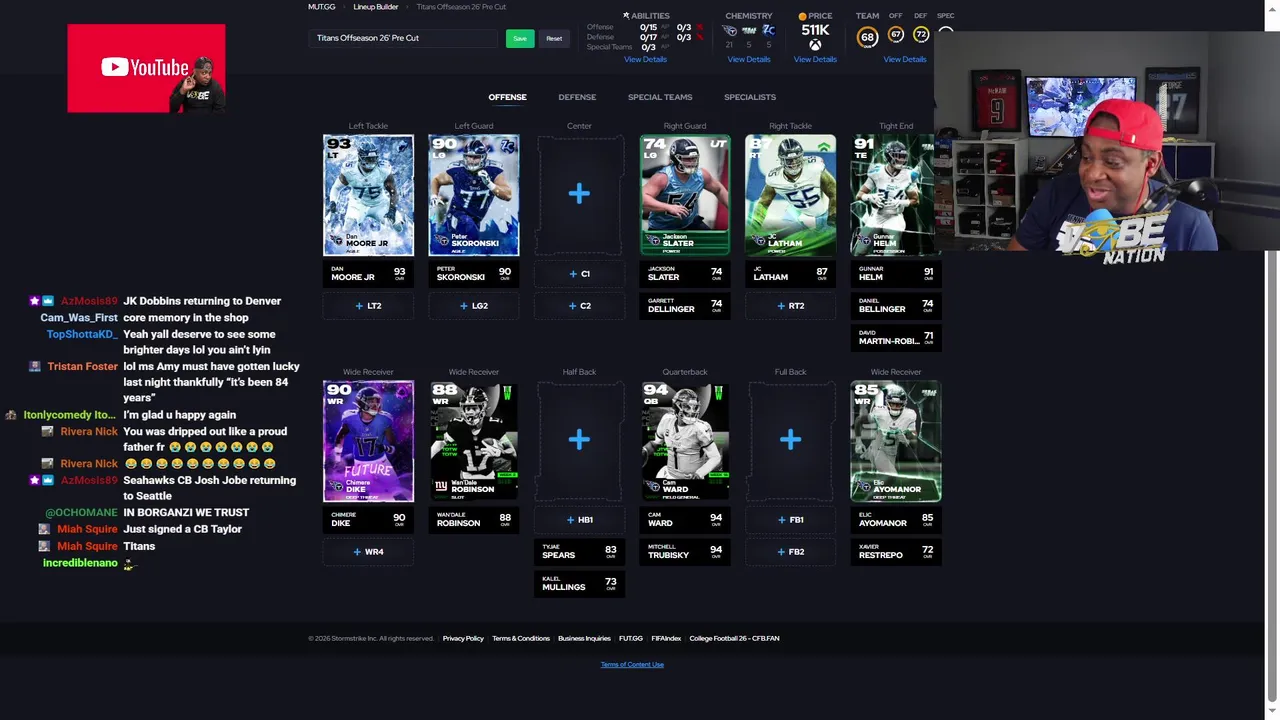This screenshot has width=1280, height=720.
Task: Save the lineup with the green Save button
Action: click(519, 38)
